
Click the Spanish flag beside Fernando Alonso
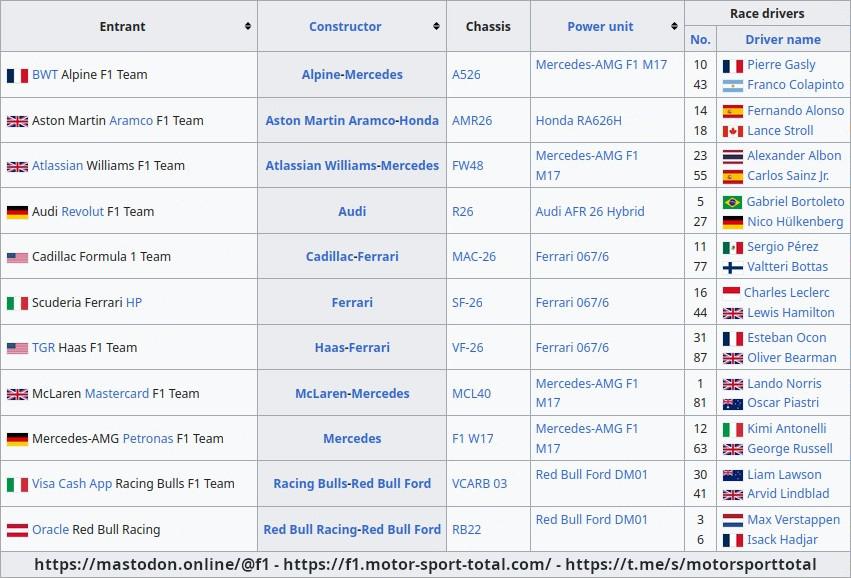pos(732,111)
